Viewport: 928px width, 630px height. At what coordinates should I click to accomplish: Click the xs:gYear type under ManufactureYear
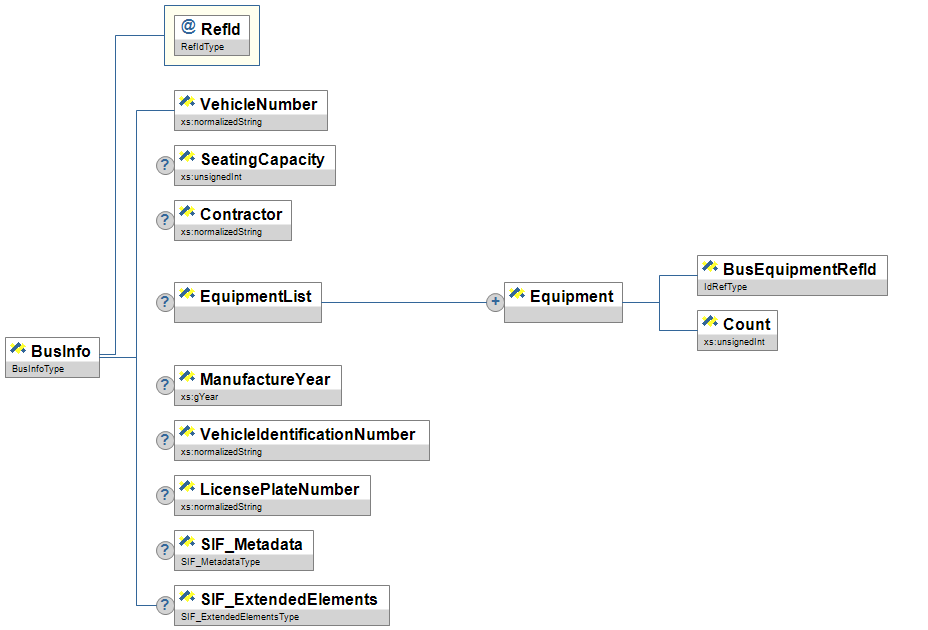[x=199, y=397]
